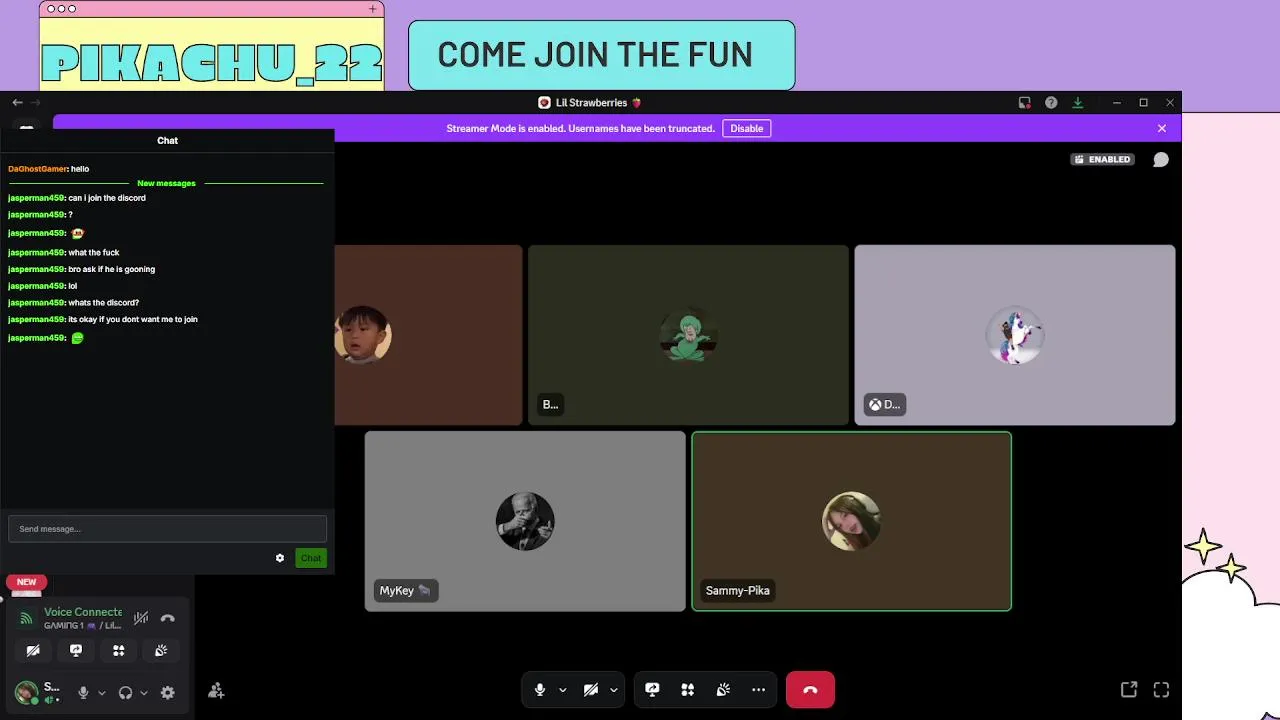
Task: Click the "can i join the discord" message
Action: [107, 198]
